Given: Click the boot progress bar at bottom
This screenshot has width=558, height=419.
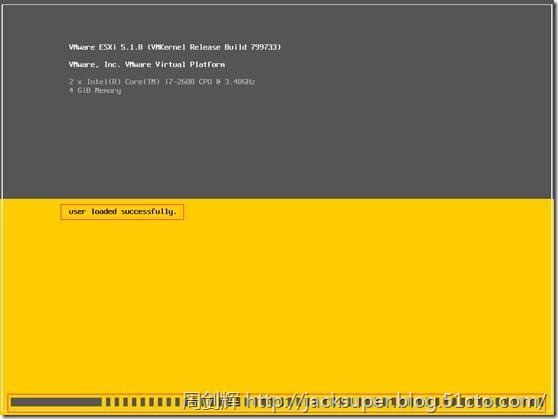Looking at the screenshot, I should 277,402.
